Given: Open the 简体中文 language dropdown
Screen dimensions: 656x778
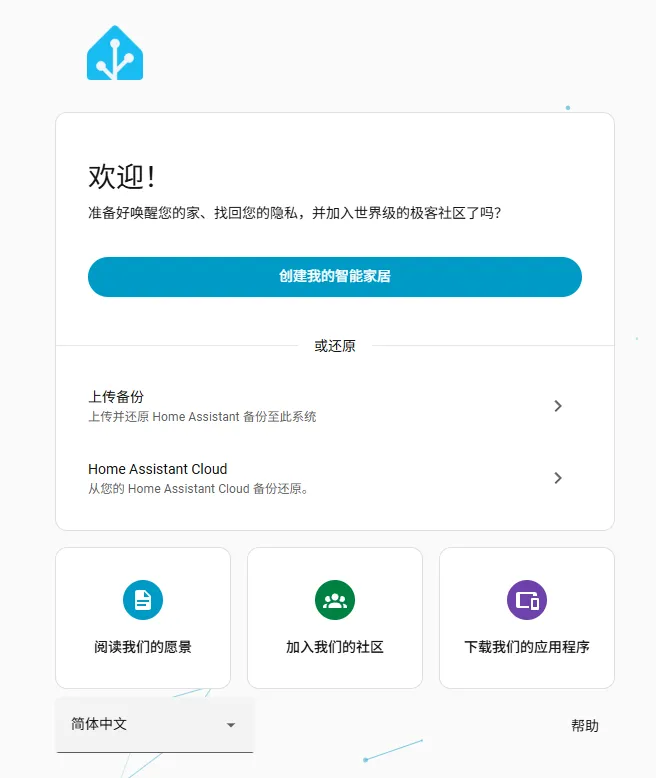Looking at the screenshot, I should point(155,724).
